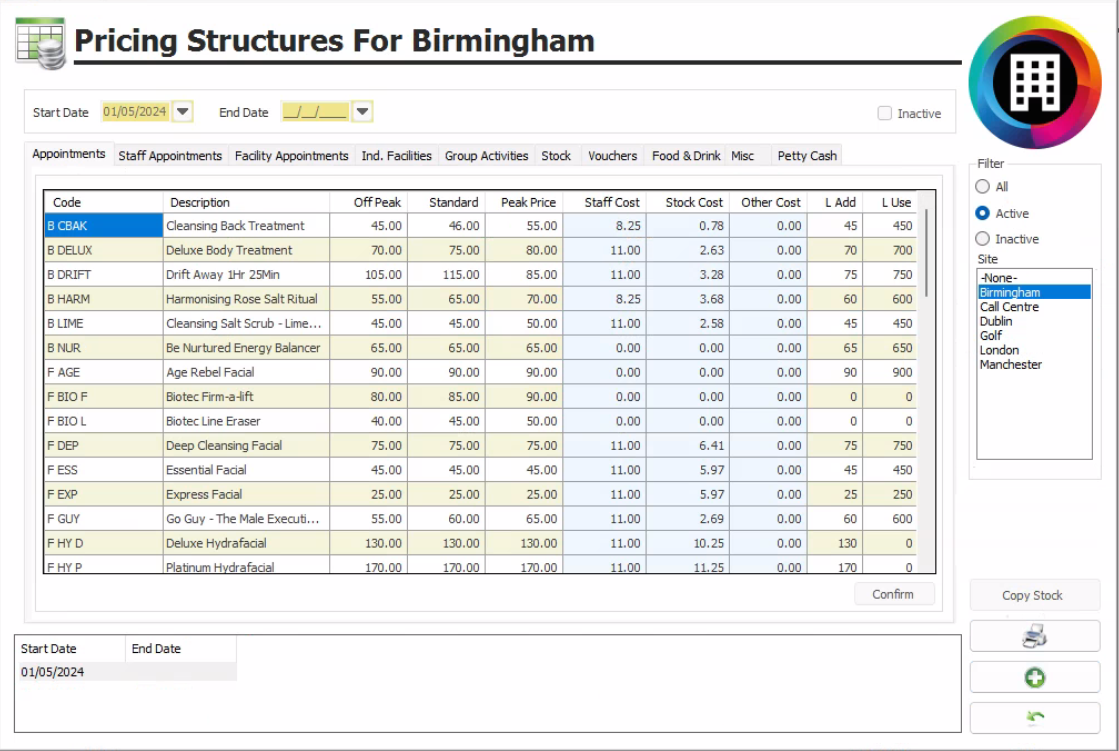Viewport: 1119px width, 751px height.
Task: Click Harmonising Rose Salt Ritual description
Action: click(246, 298)
